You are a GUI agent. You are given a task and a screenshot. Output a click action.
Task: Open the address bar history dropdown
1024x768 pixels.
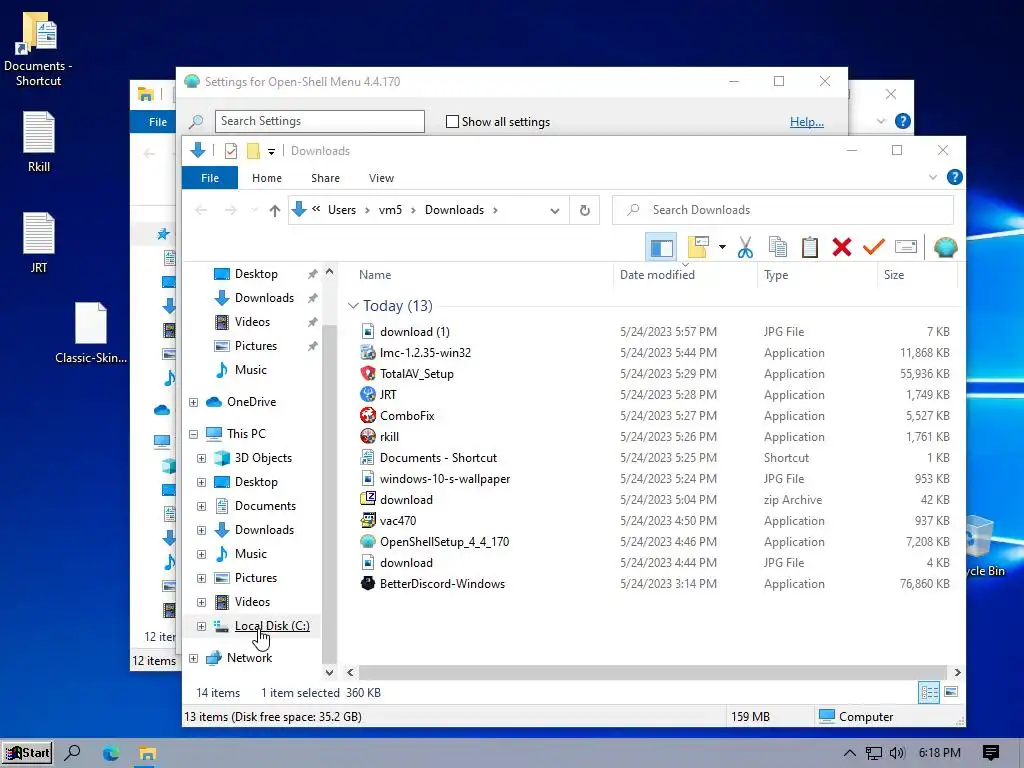(554, 210)
